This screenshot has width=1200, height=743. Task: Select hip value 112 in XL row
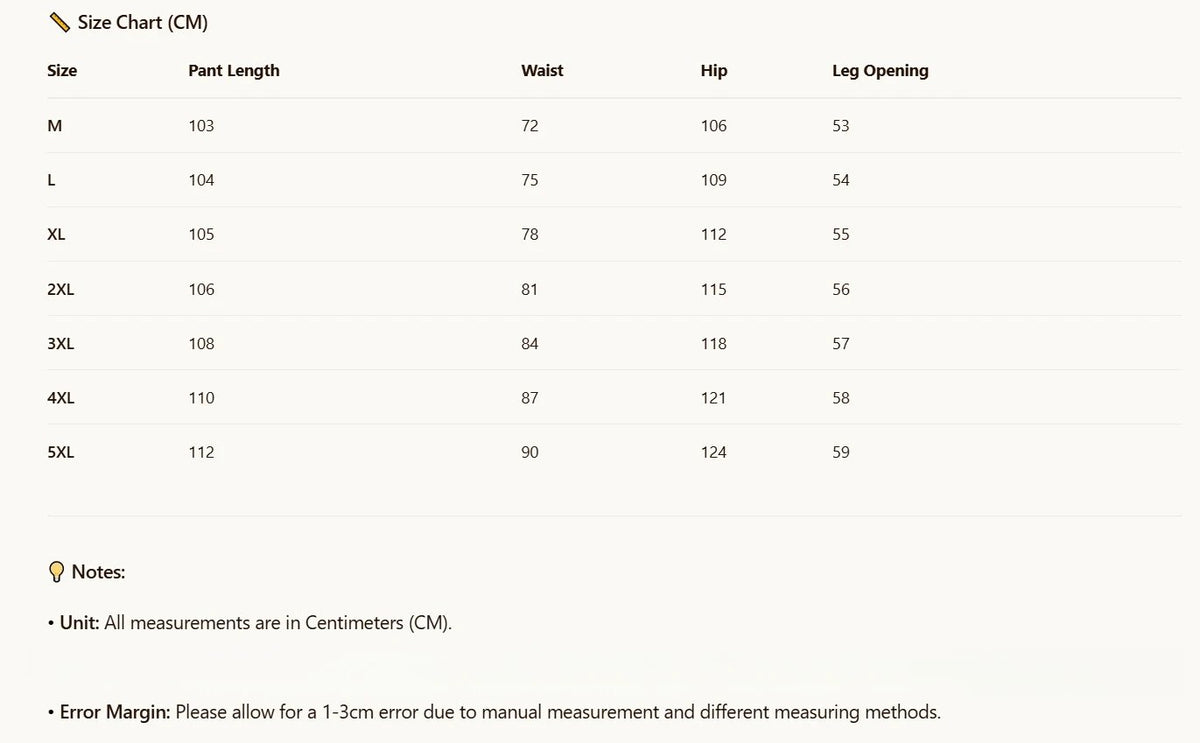pyautogui.click(x=714, y=234)
